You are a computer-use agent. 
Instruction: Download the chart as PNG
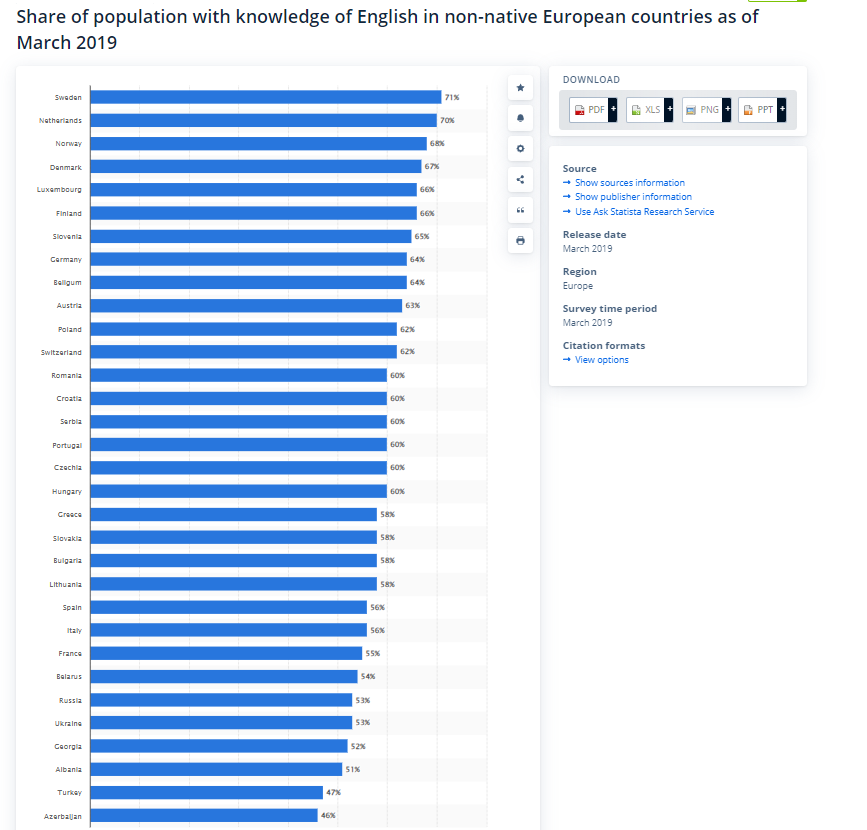703,109
